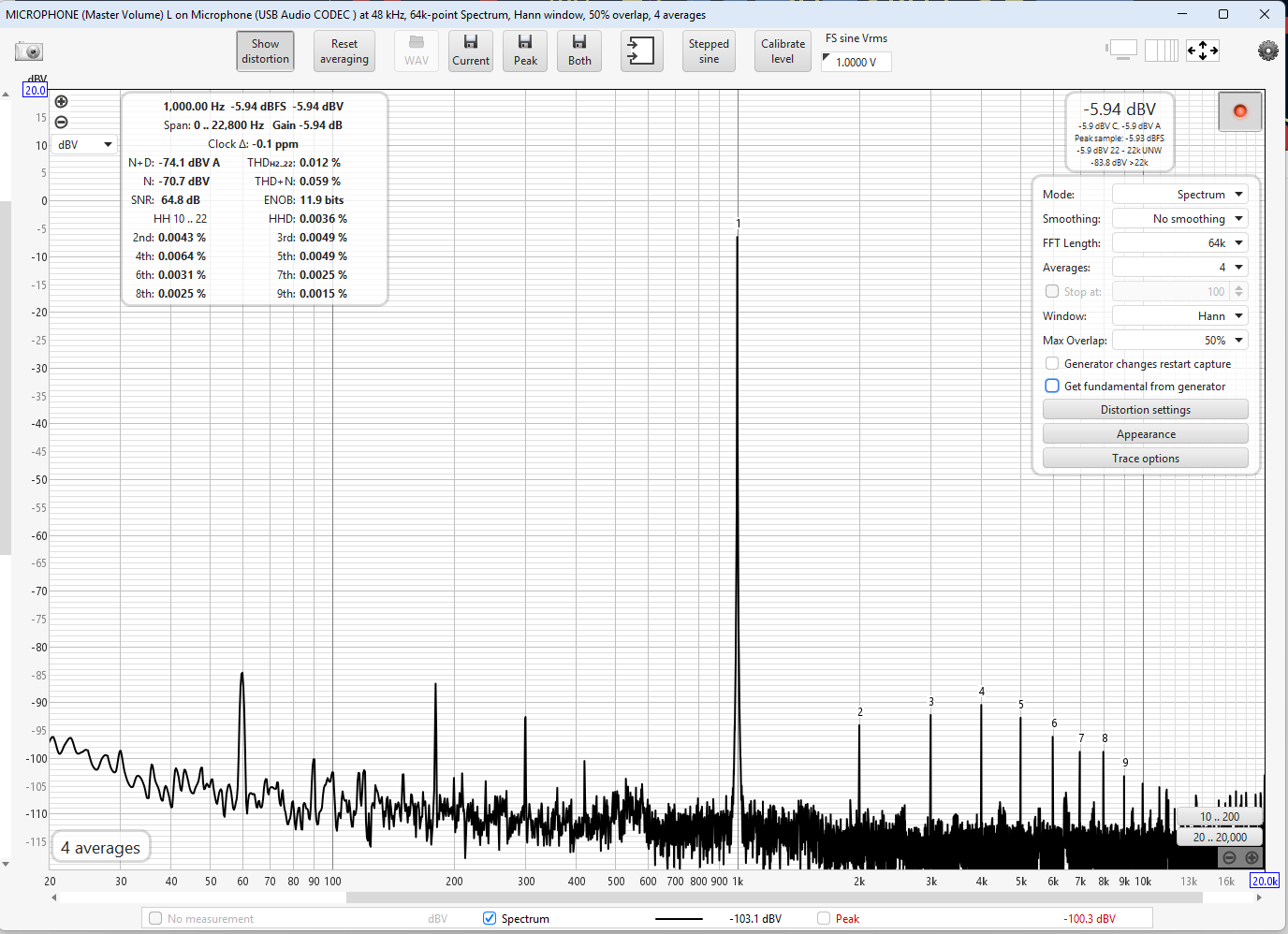This screenshot has width=1288, height=934.
Task: Click the -5.94 dBV level readout
Action: coord(1120,109)
